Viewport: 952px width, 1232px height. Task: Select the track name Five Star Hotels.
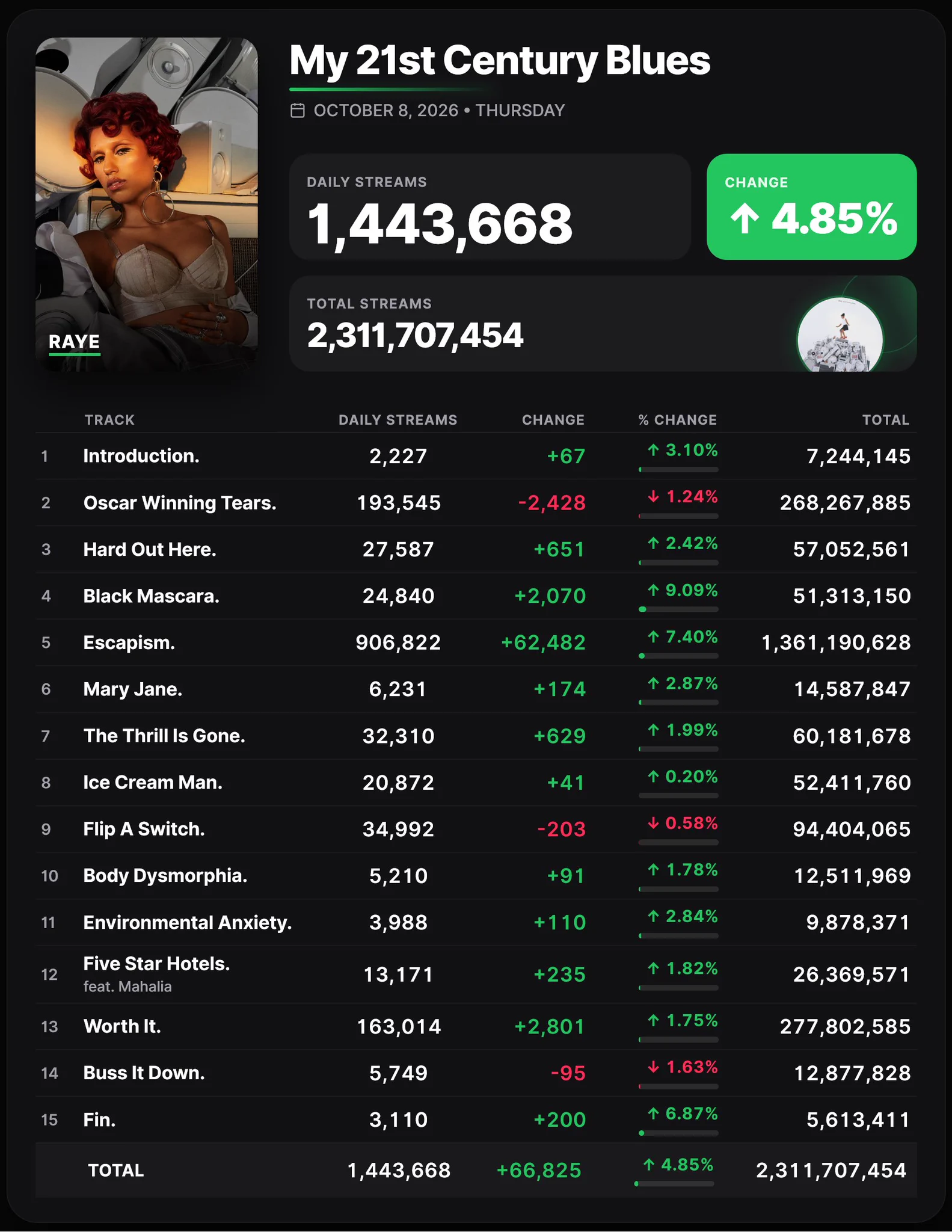(157, 964)
